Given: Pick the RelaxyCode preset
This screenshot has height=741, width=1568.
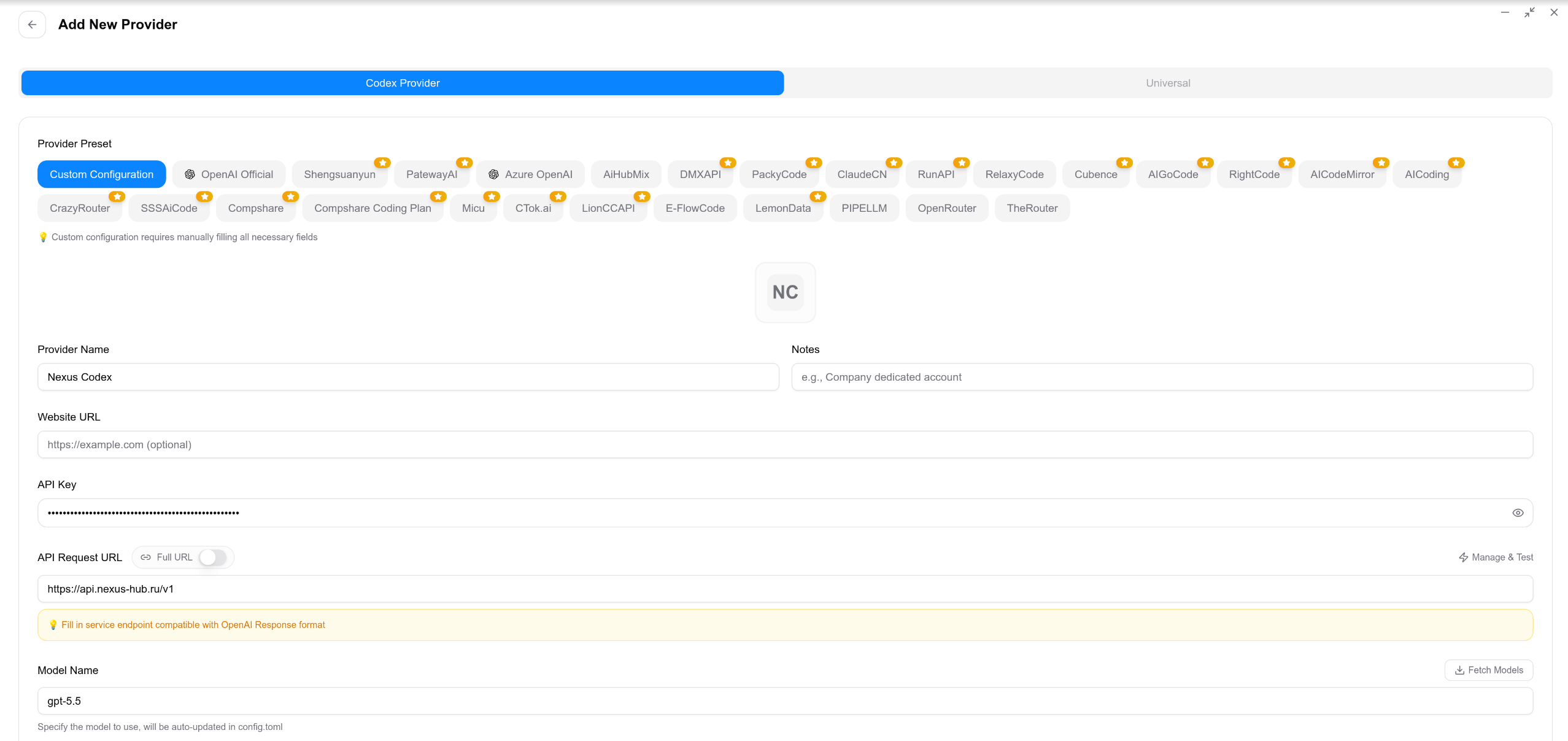Looking at the screenshot, I should click(1014, 174).
